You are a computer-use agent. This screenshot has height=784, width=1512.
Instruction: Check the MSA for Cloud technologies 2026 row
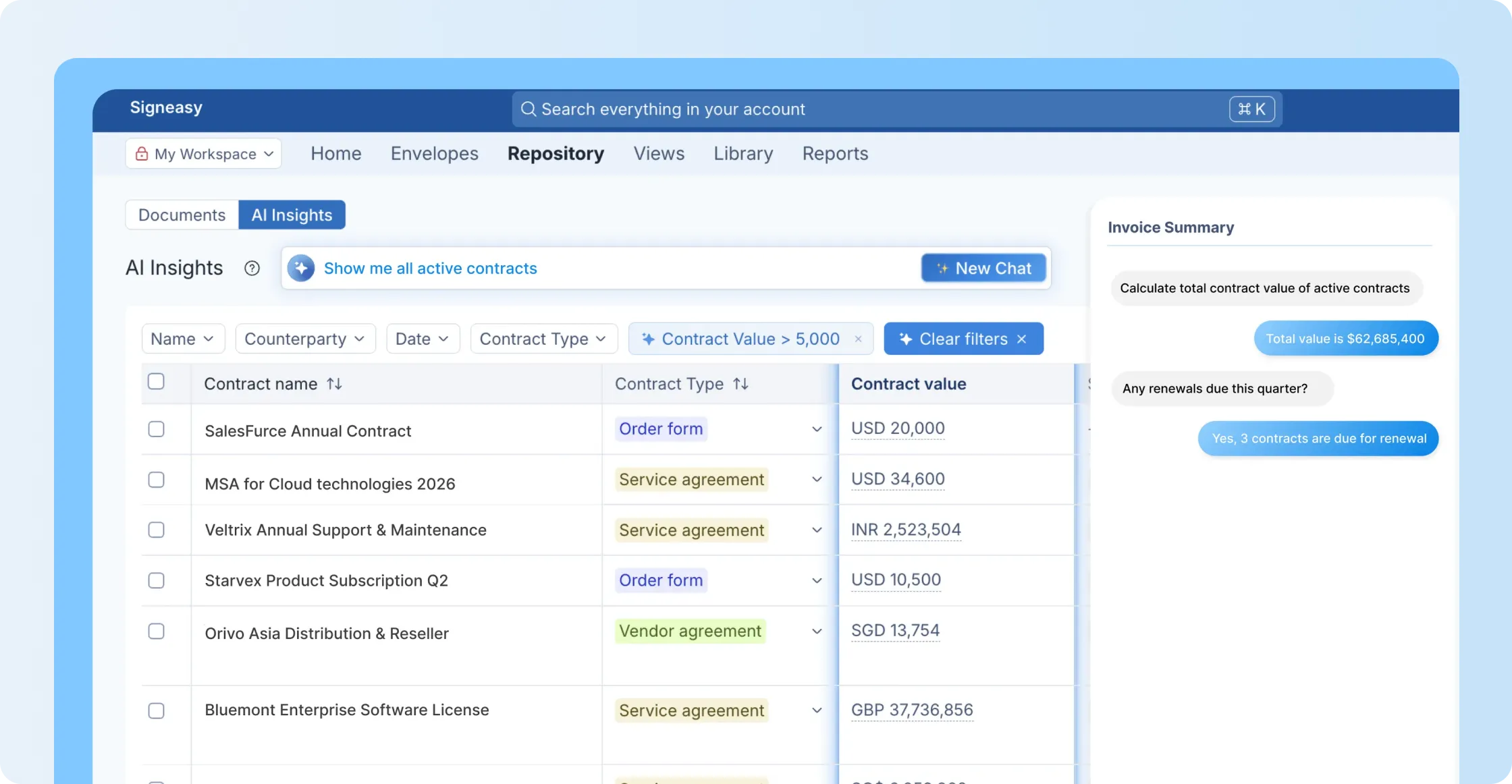[x=156, y=480]
